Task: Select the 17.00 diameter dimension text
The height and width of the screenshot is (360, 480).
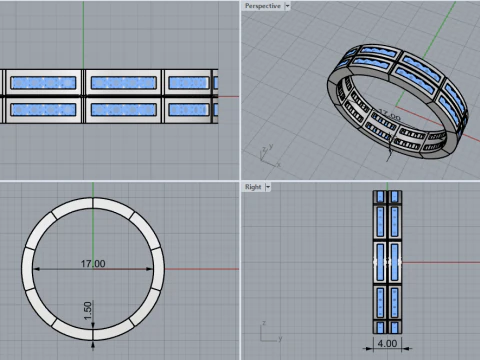Action: click(x=93, y=264)
